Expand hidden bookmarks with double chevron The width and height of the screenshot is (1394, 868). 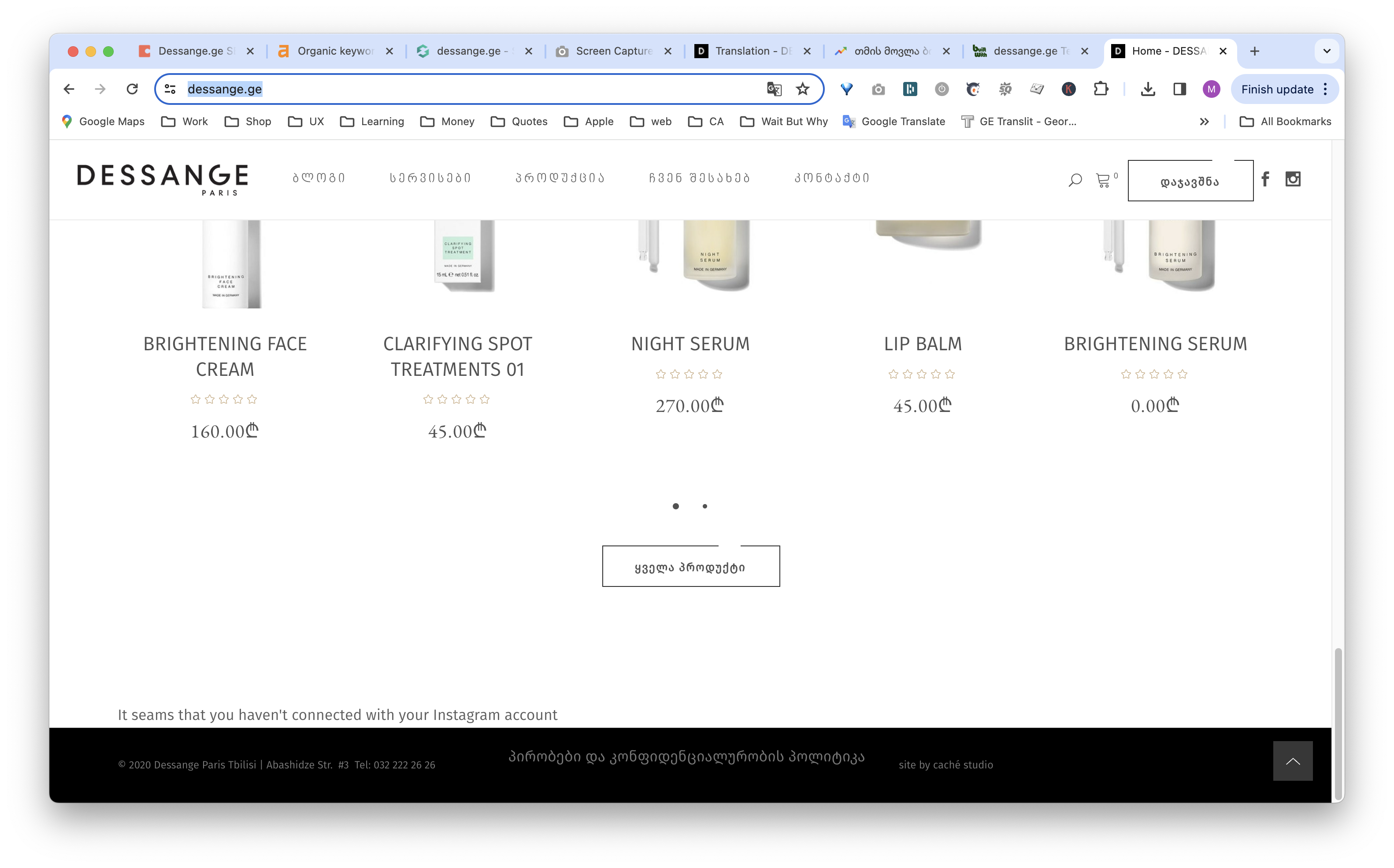1204,122
